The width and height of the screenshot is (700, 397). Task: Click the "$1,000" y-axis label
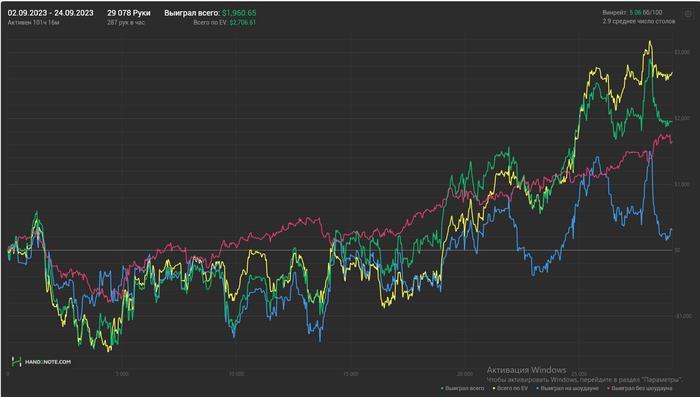[x=682, y=184]
